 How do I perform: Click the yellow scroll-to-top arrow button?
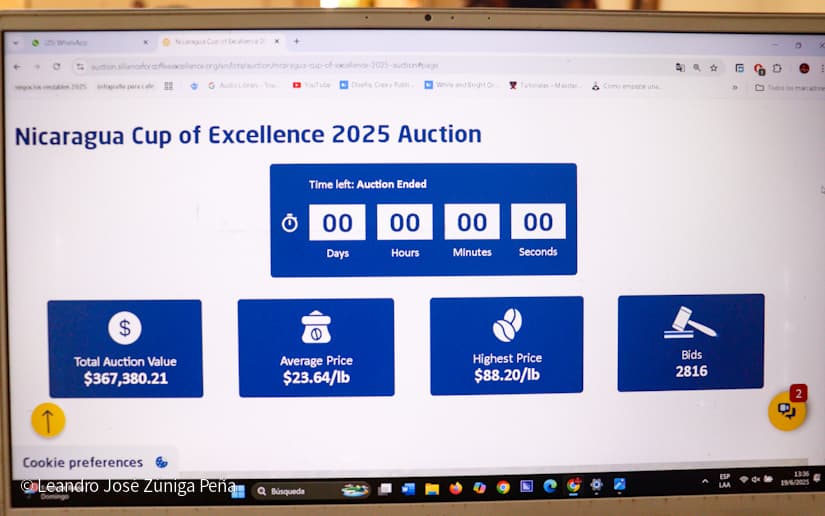(48, 420)
